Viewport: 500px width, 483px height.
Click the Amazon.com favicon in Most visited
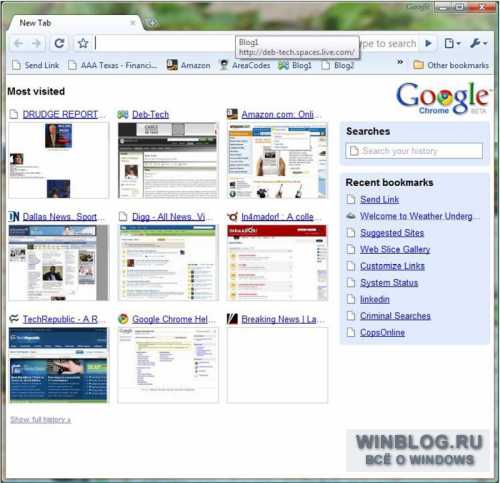click(232, 114)
